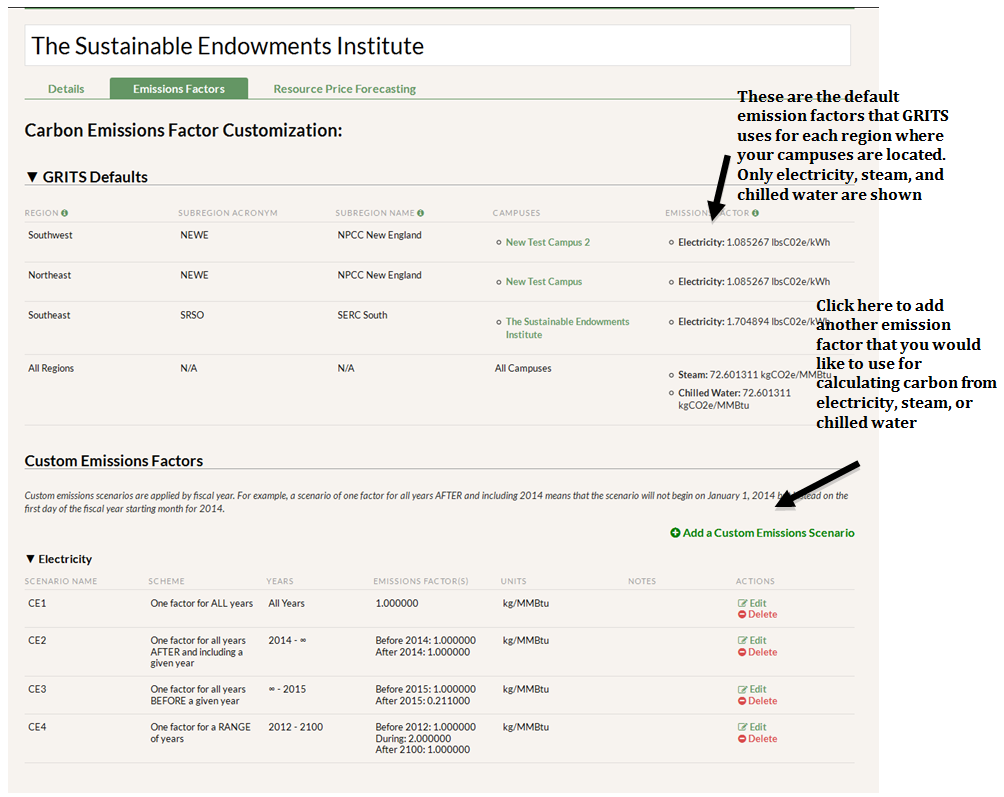
Task: Collapse the GRITS Defaults section
Action: pos(87,177)
